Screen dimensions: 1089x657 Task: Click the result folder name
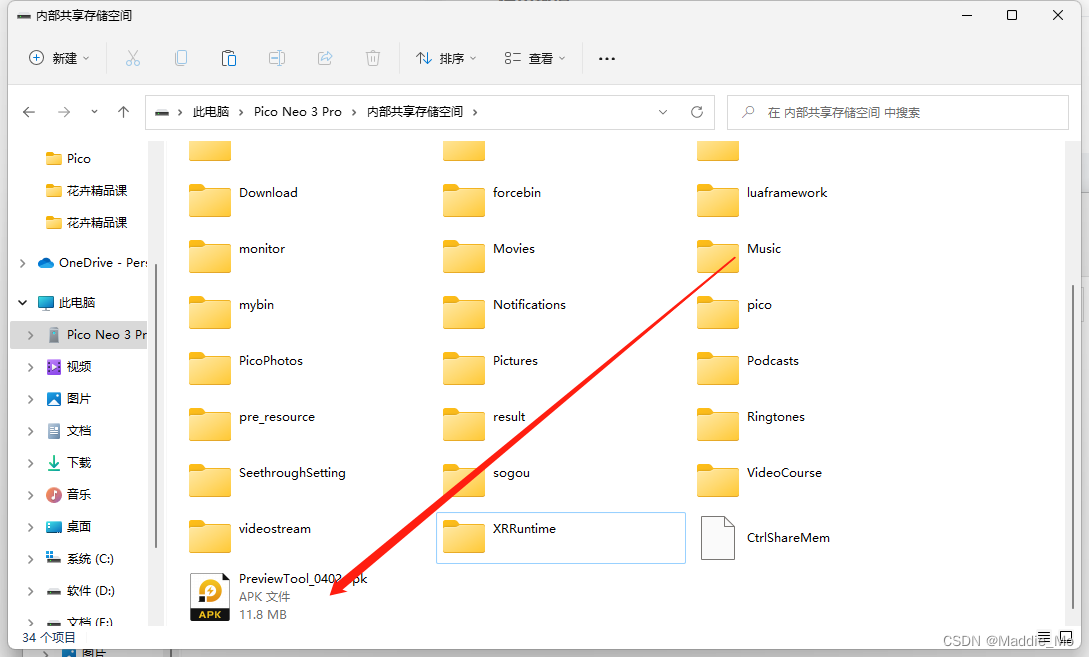tap(509, 417)
